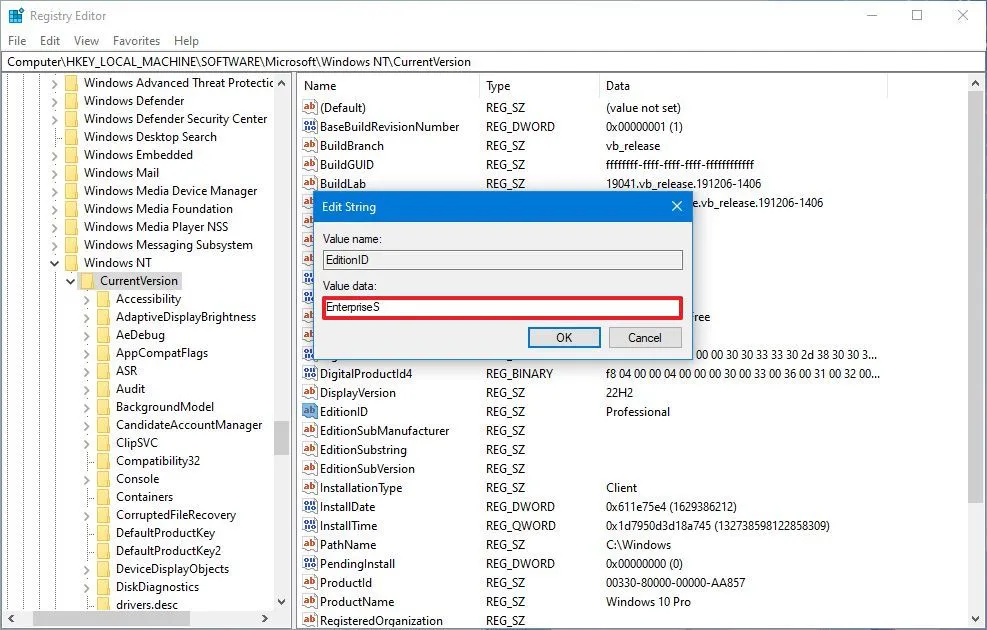The height and width of the screenshot is (630, 987).
Task: Click the ab icon next to ProductName
Action: click(x=309, y=601)
